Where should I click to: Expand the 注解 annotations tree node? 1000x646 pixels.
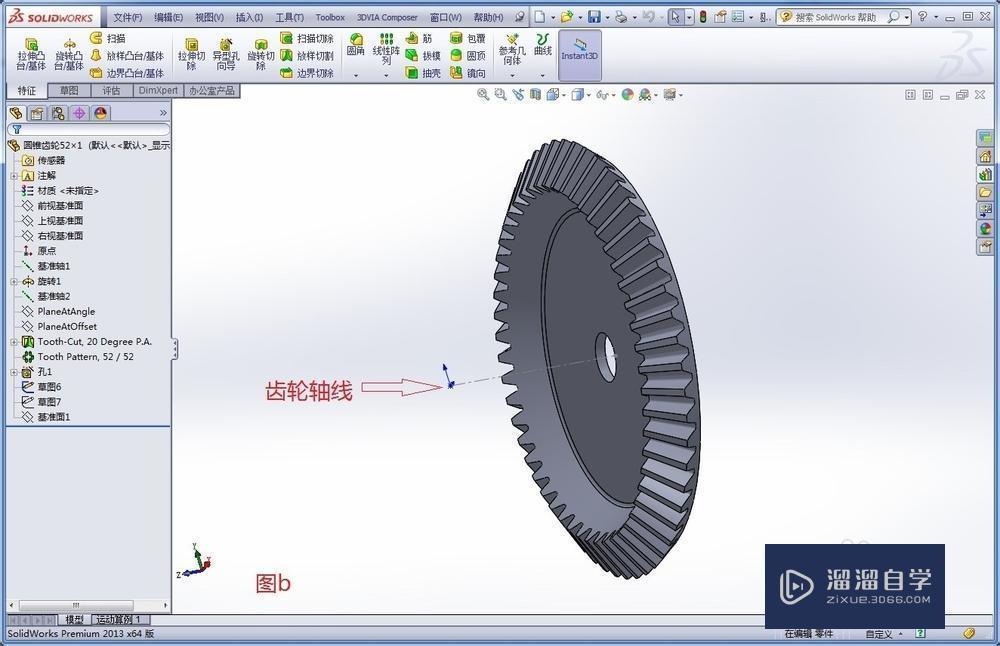(x=14, y=175)
